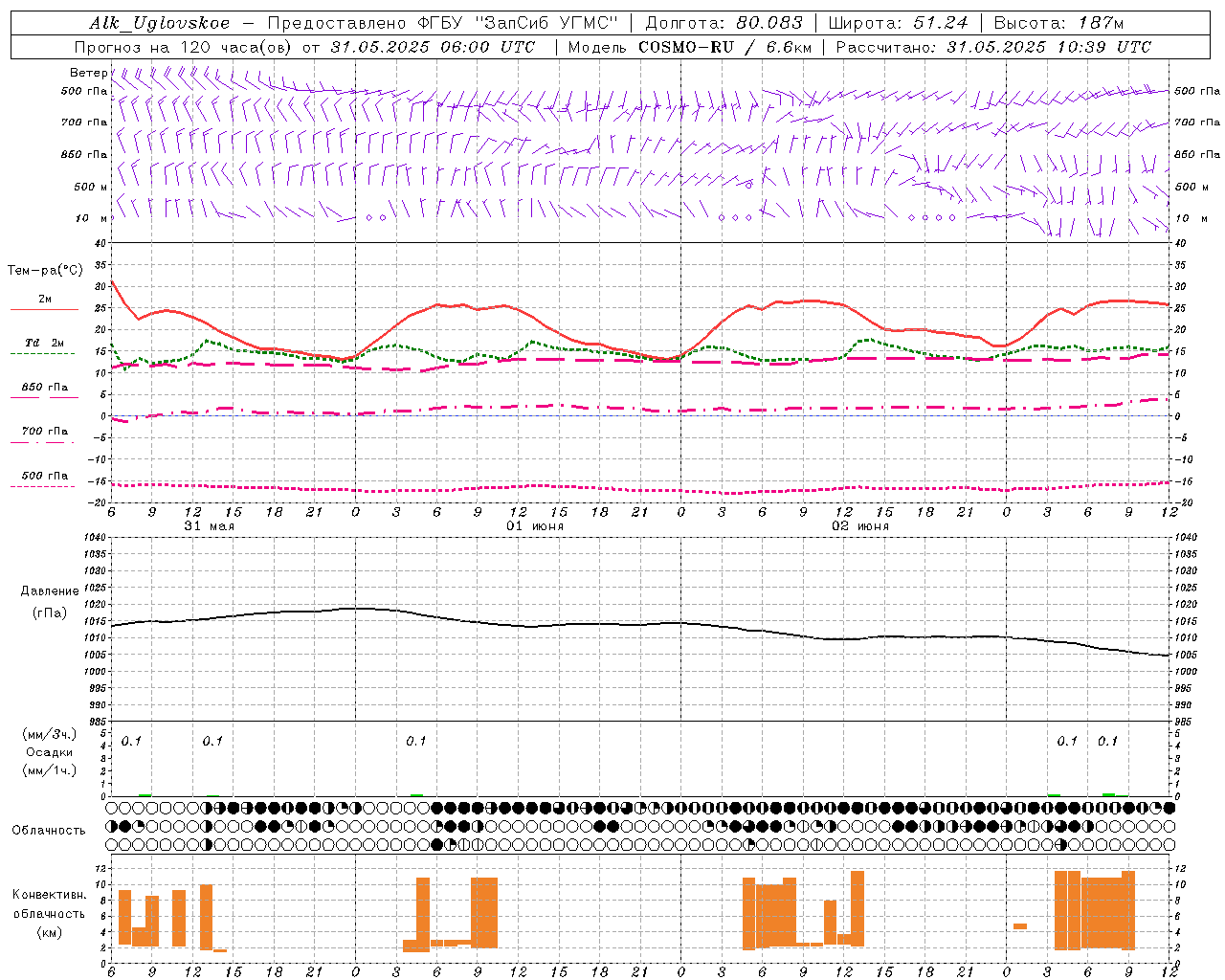Select the provider text ФГБУ "ЗапСиб УГМС"
This screenshot has height=980, width=1225.
coord(518,23)
